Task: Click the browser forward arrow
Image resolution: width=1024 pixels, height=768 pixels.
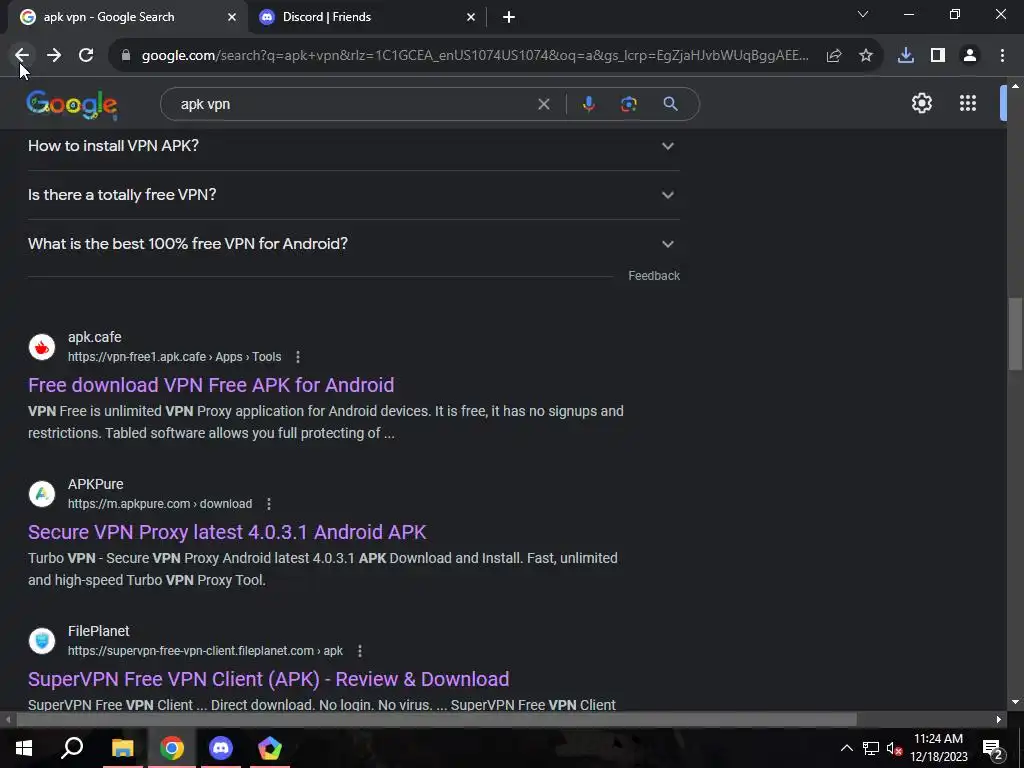Action: tap(54, 56)
